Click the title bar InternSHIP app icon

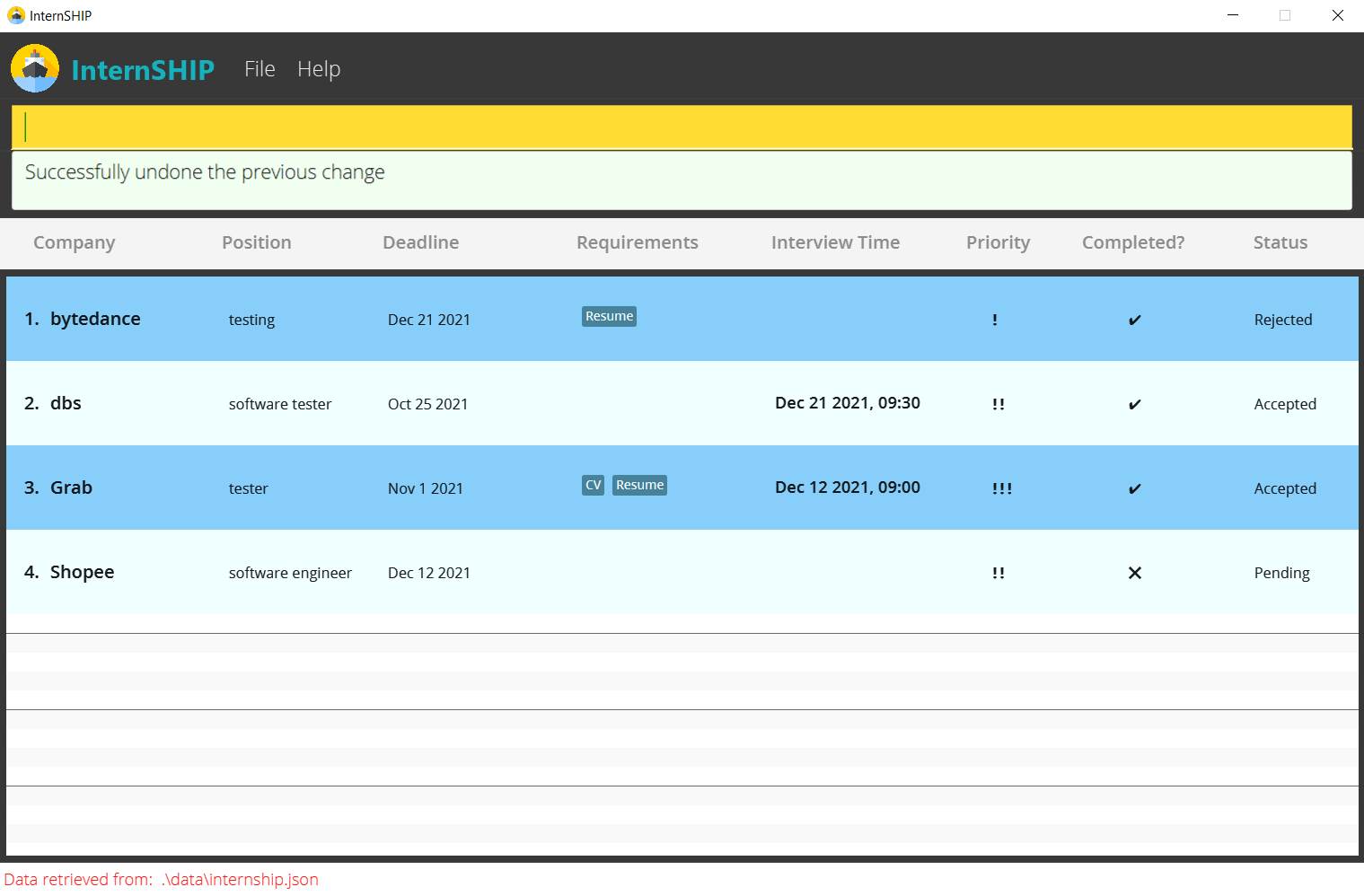coord(15,15)
